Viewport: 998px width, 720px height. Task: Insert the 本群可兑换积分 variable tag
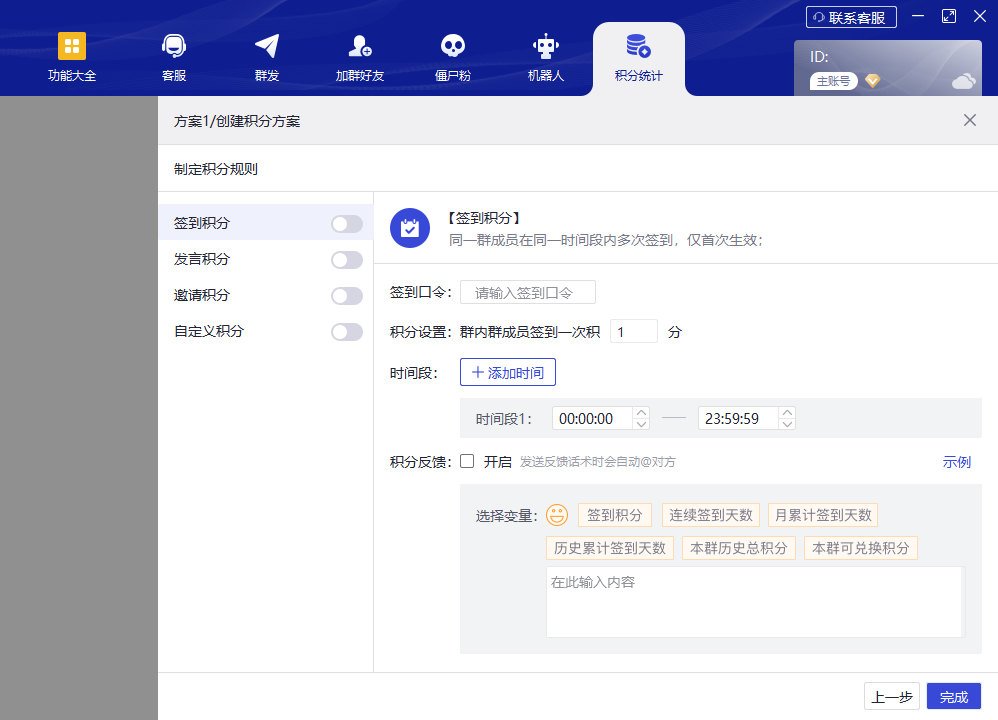coord(861,548)
